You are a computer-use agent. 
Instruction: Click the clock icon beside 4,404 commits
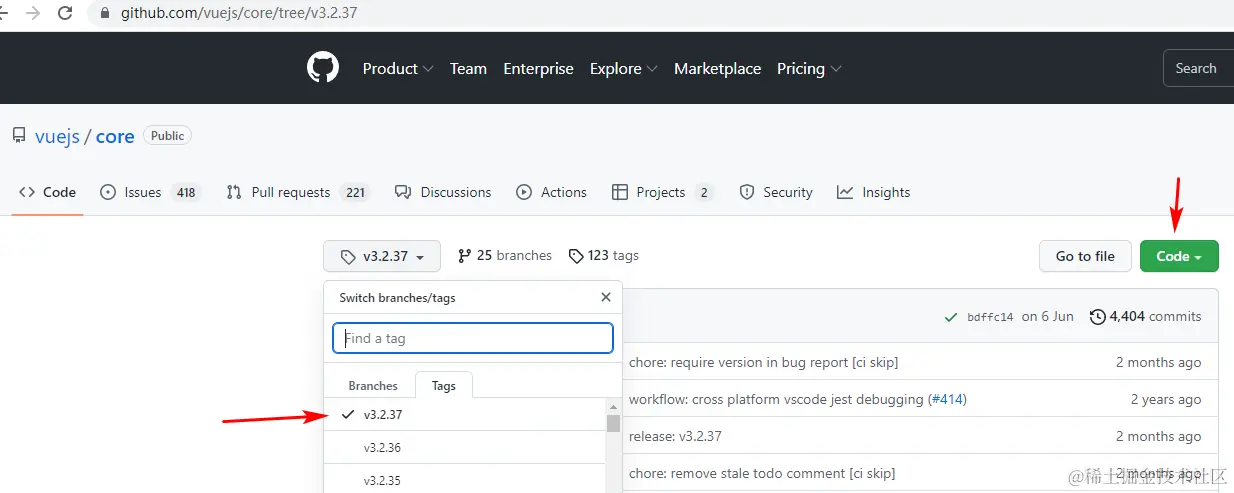(x=1098, y=317)
